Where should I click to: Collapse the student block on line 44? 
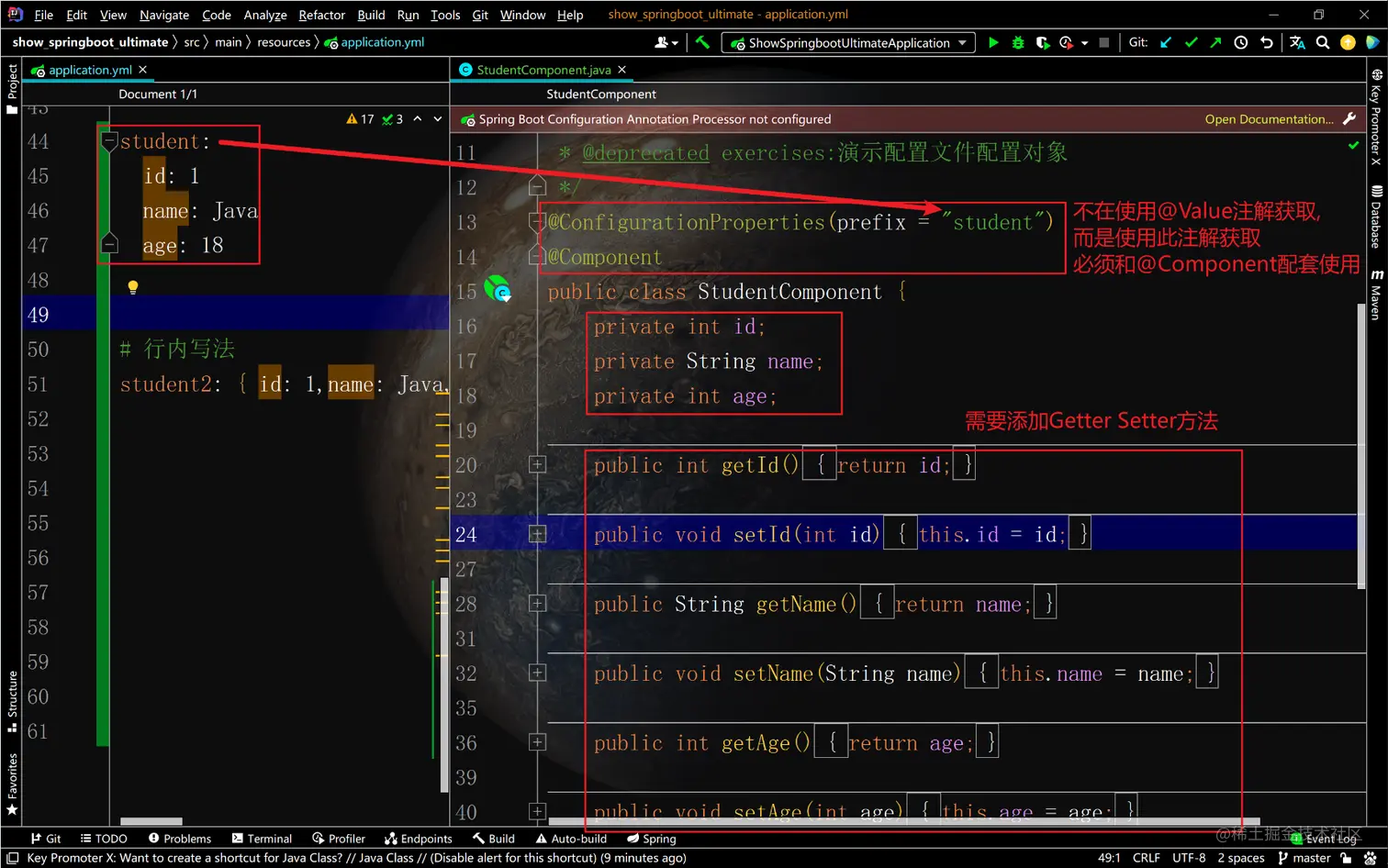[109, 141]
